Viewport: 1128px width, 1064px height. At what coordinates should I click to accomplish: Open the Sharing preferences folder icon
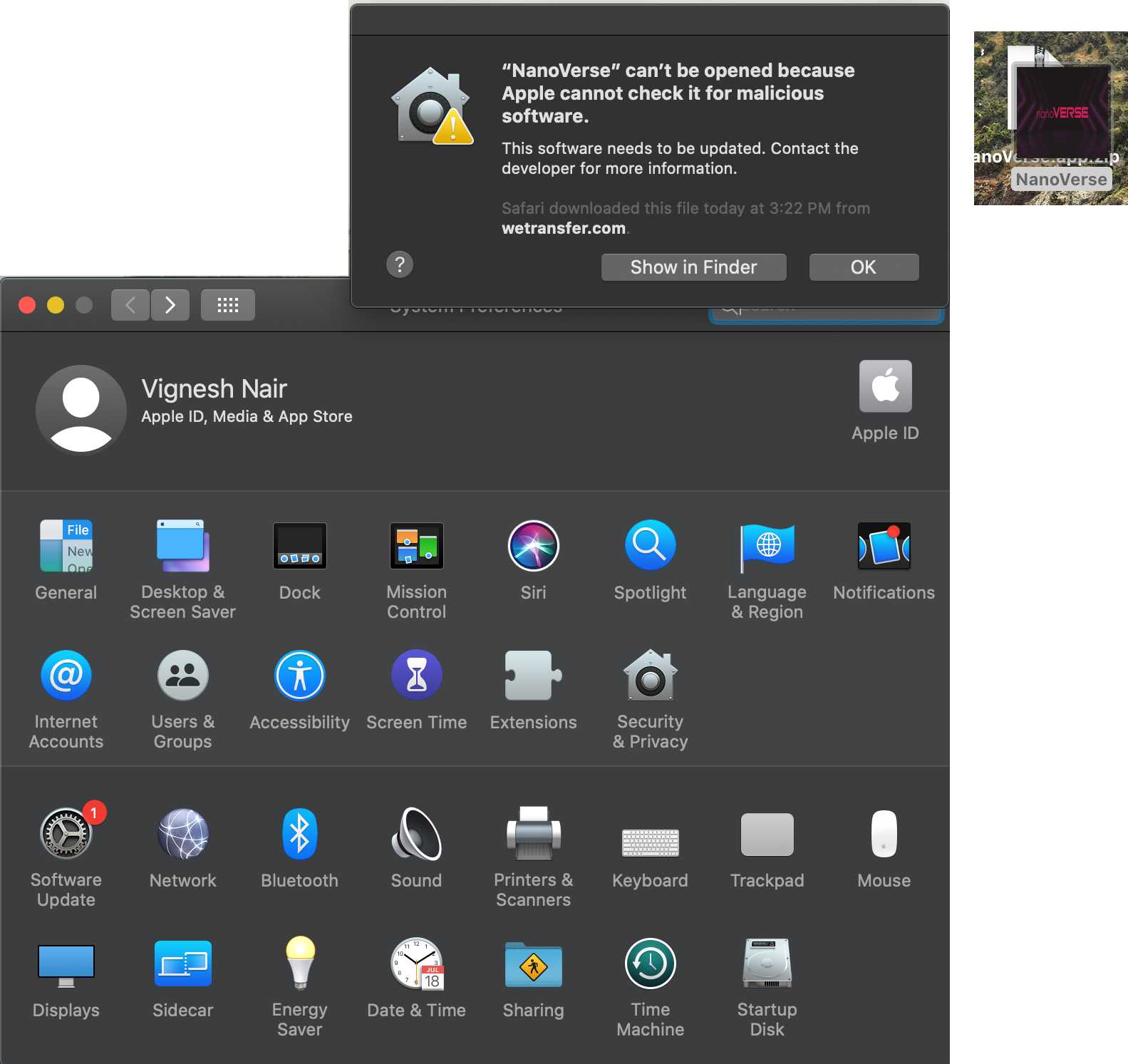(x=533, y=965)
